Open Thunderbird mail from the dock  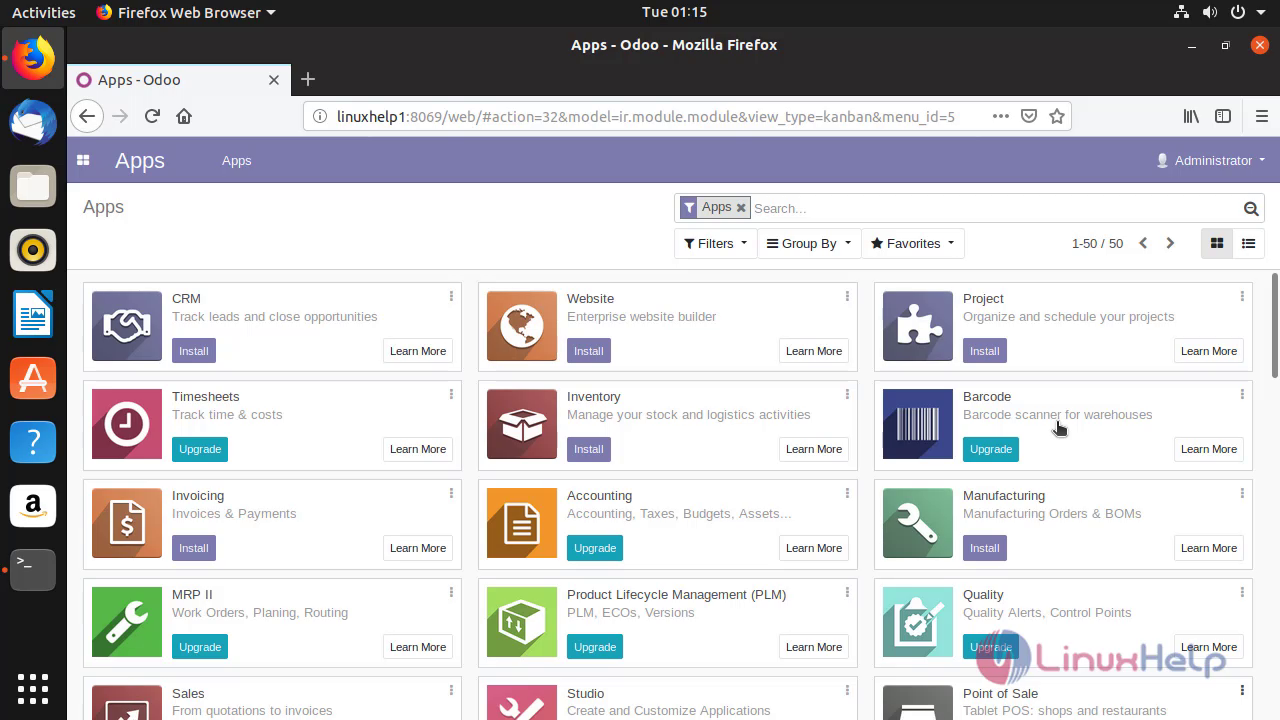point(33,122)
